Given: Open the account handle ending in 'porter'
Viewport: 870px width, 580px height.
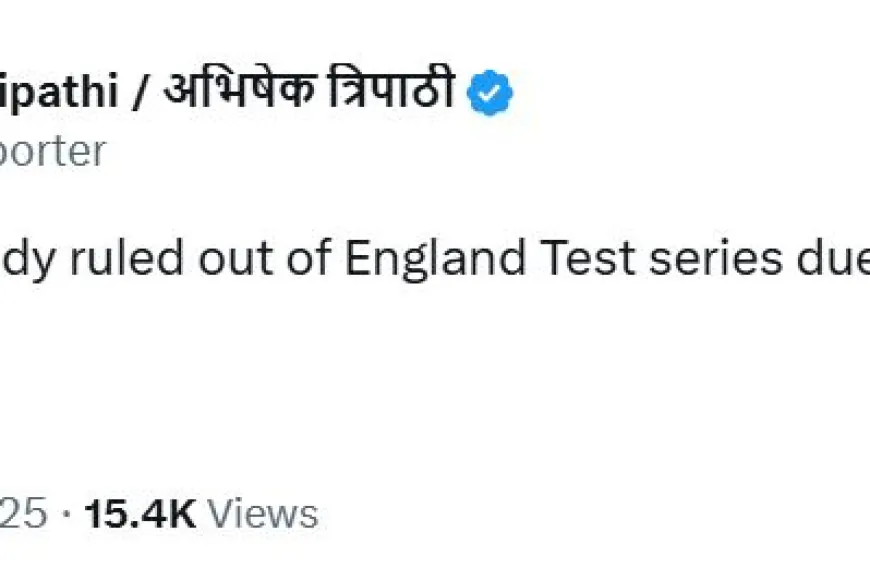Looking at the screenshot, I should (53, 152).
